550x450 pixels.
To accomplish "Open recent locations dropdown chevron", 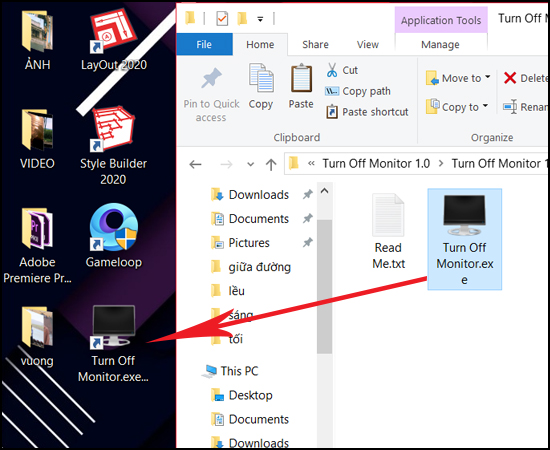I will click(250, 164).
